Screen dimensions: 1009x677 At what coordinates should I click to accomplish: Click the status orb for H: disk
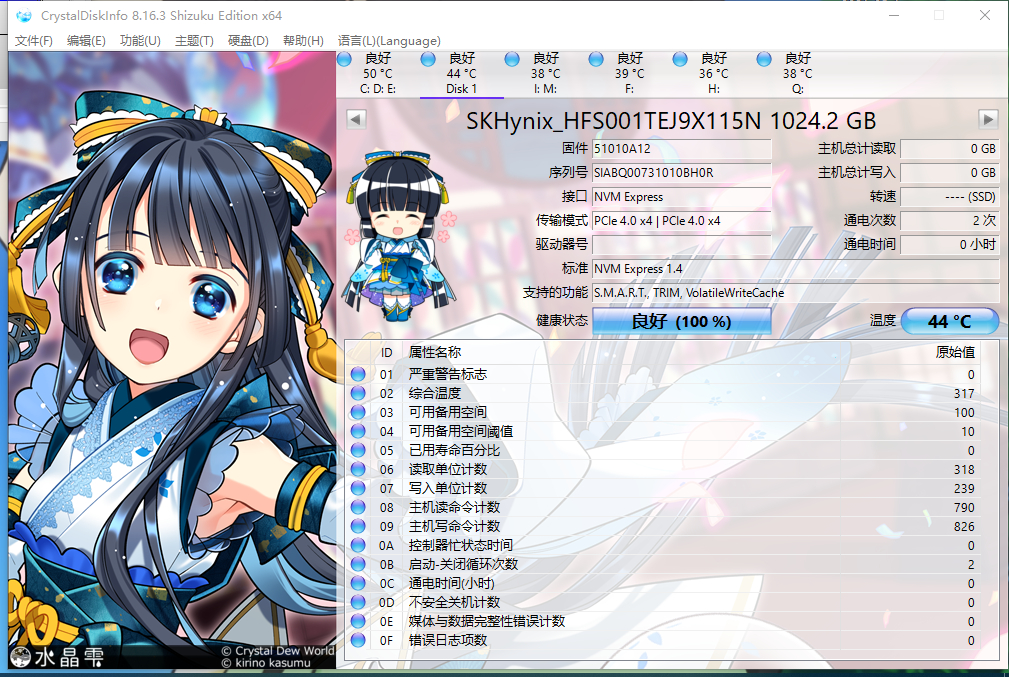click(x=680, y=59)
